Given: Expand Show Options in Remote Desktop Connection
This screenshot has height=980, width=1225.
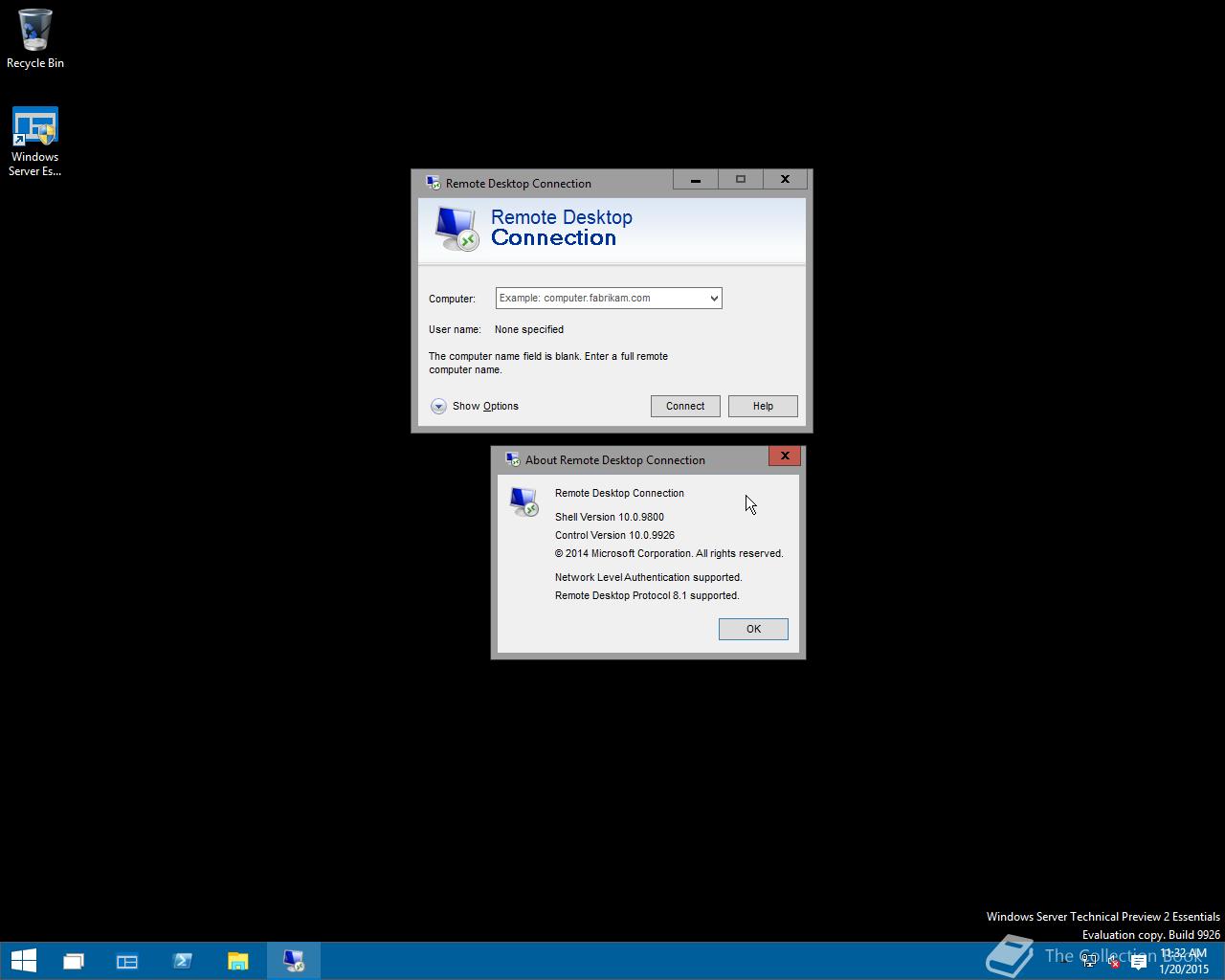Looking at the screenshot, I should coord(475,406).
